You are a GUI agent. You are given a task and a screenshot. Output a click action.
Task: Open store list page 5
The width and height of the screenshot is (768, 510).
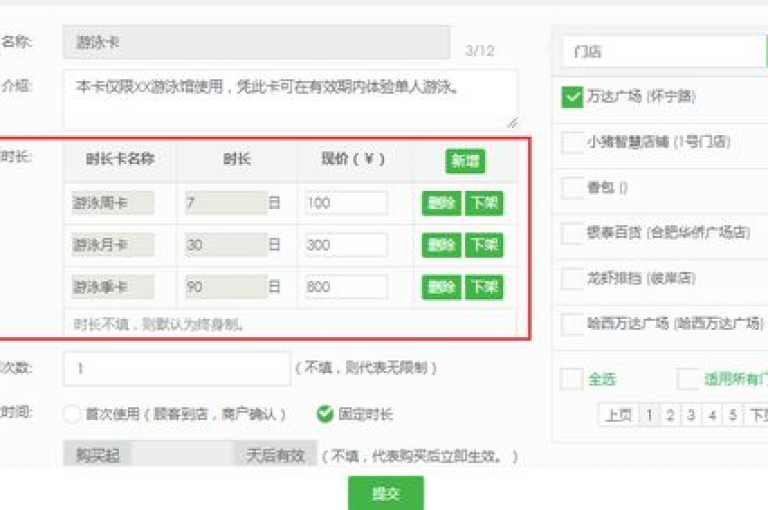[x=733, y=415]
